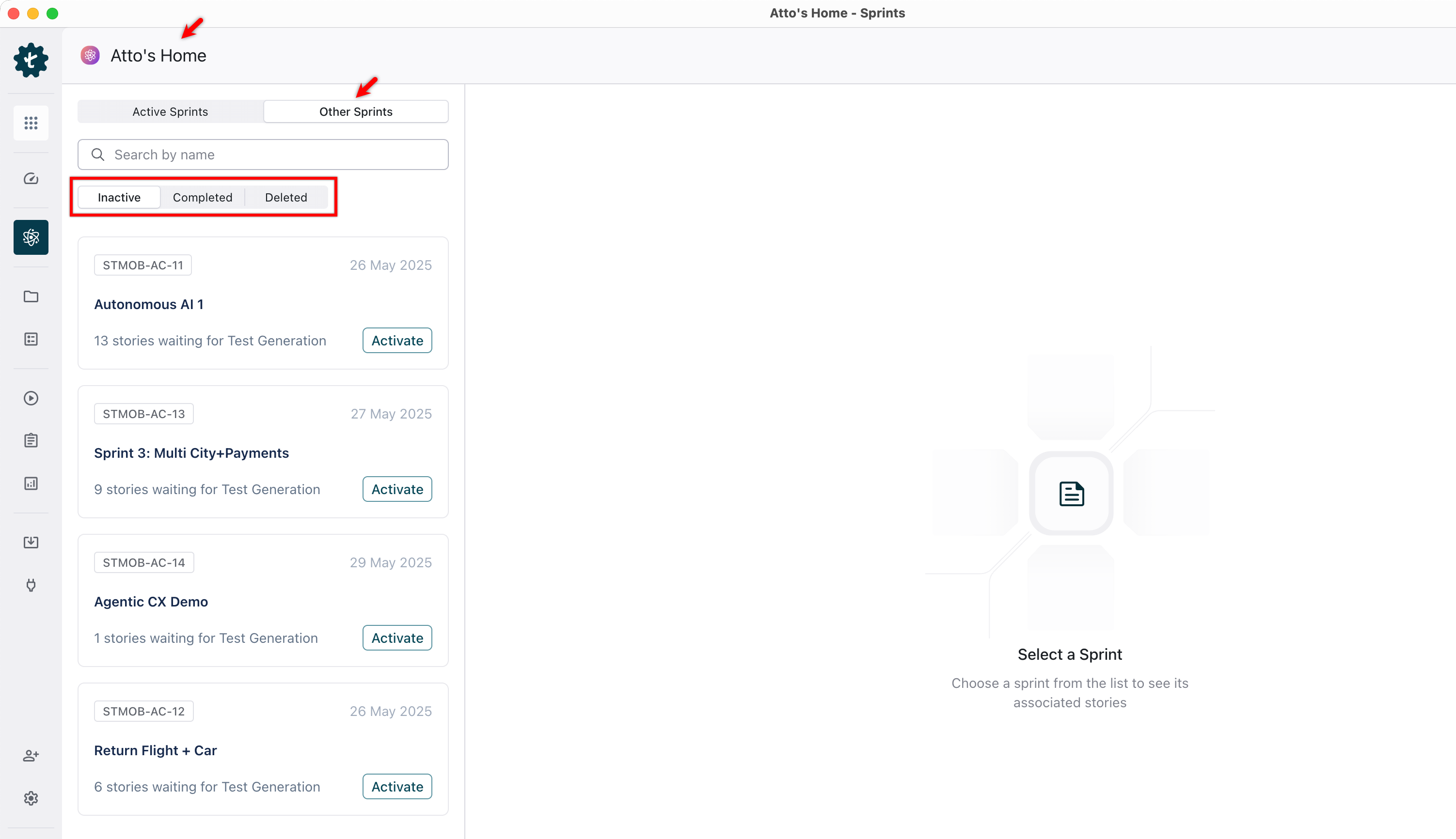
Task: Activate the Autonomous AI 1 sprint
Action: click(x=396, y=341)
